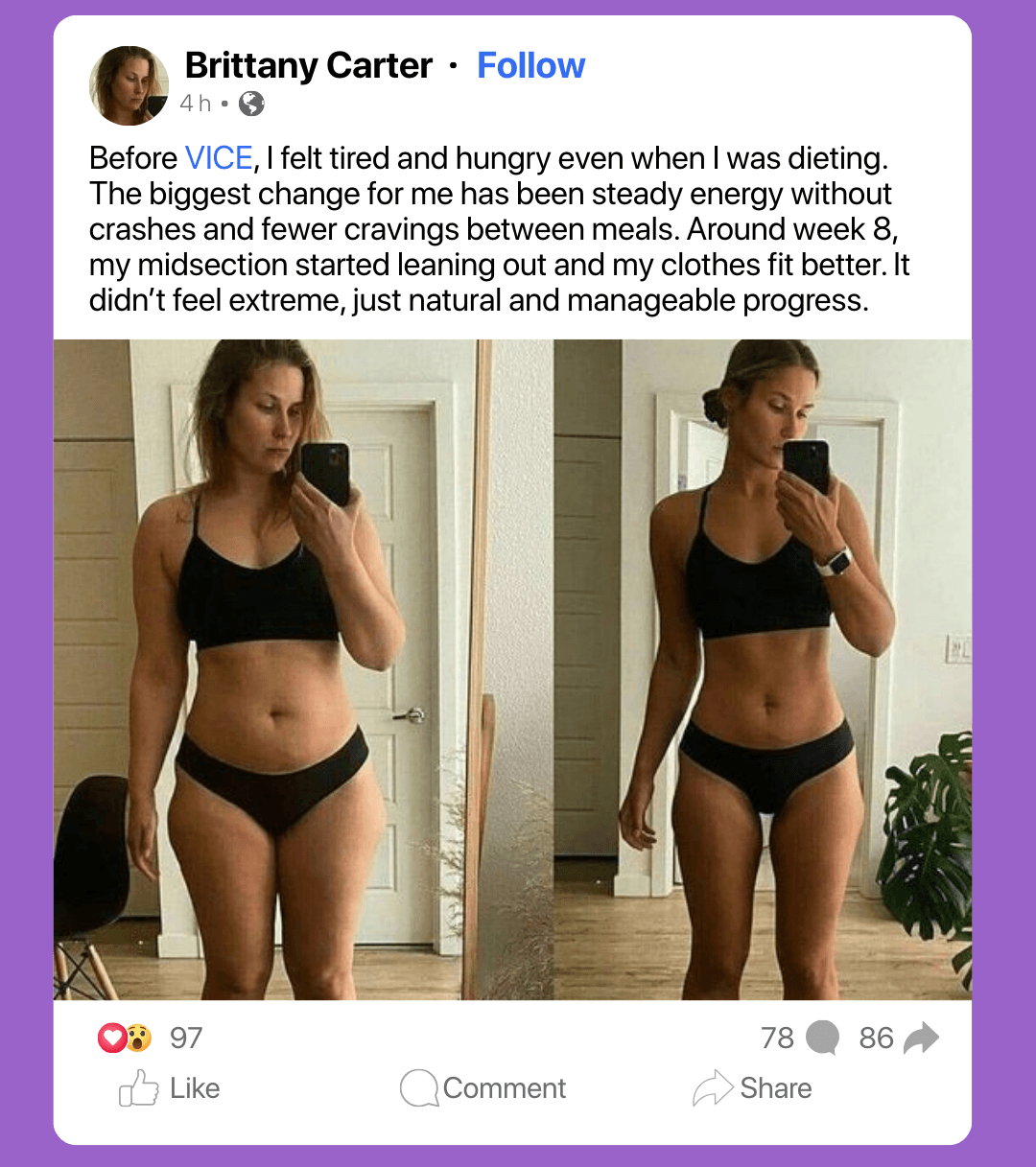The height and width of the screenshot is (1167, 1036).
Task: Open Brittany Carter's profile picture
Action: click(x=129, y=85)
